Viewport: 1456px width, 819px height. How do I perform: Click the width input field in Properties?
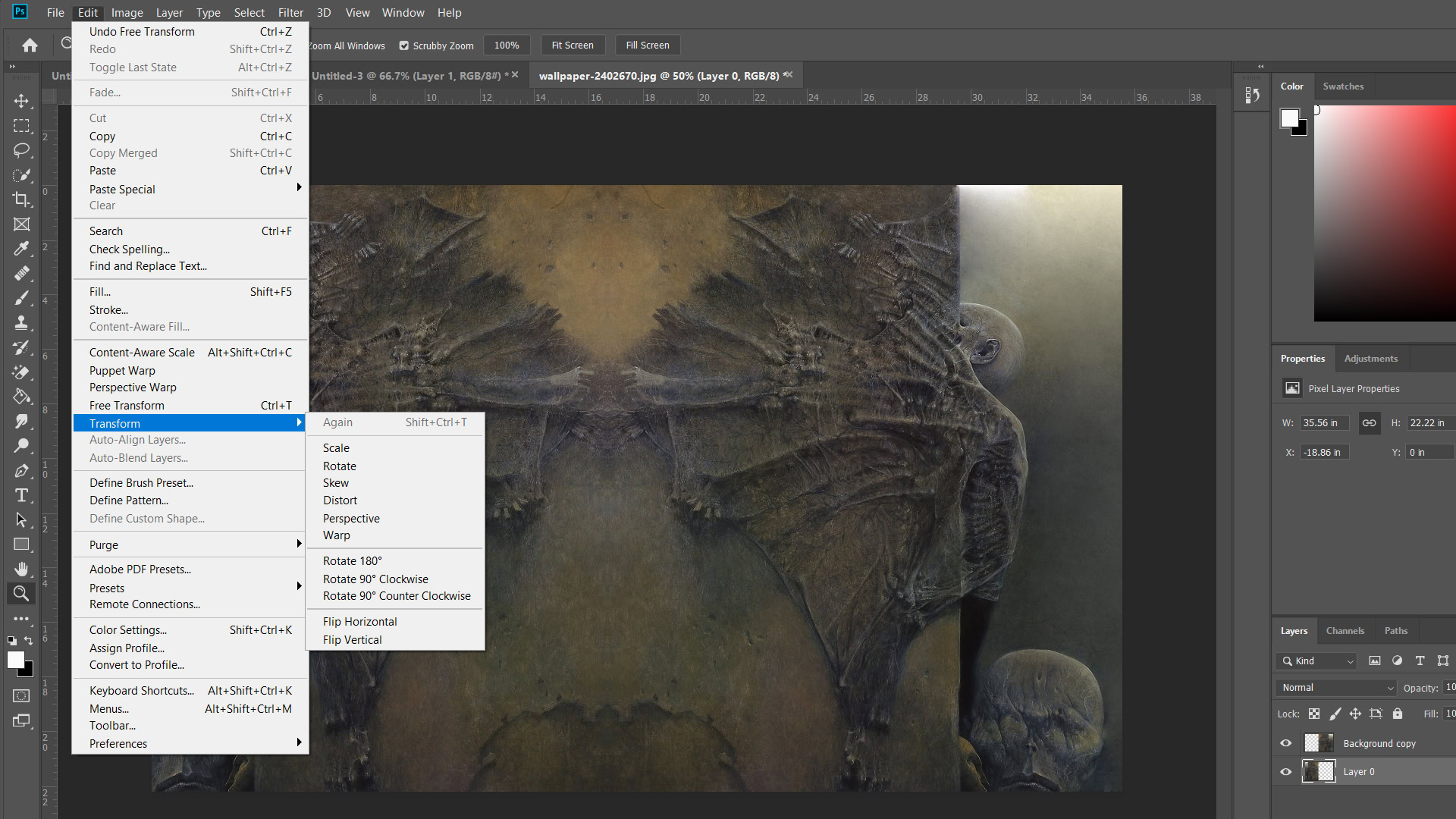point(1323,423)
